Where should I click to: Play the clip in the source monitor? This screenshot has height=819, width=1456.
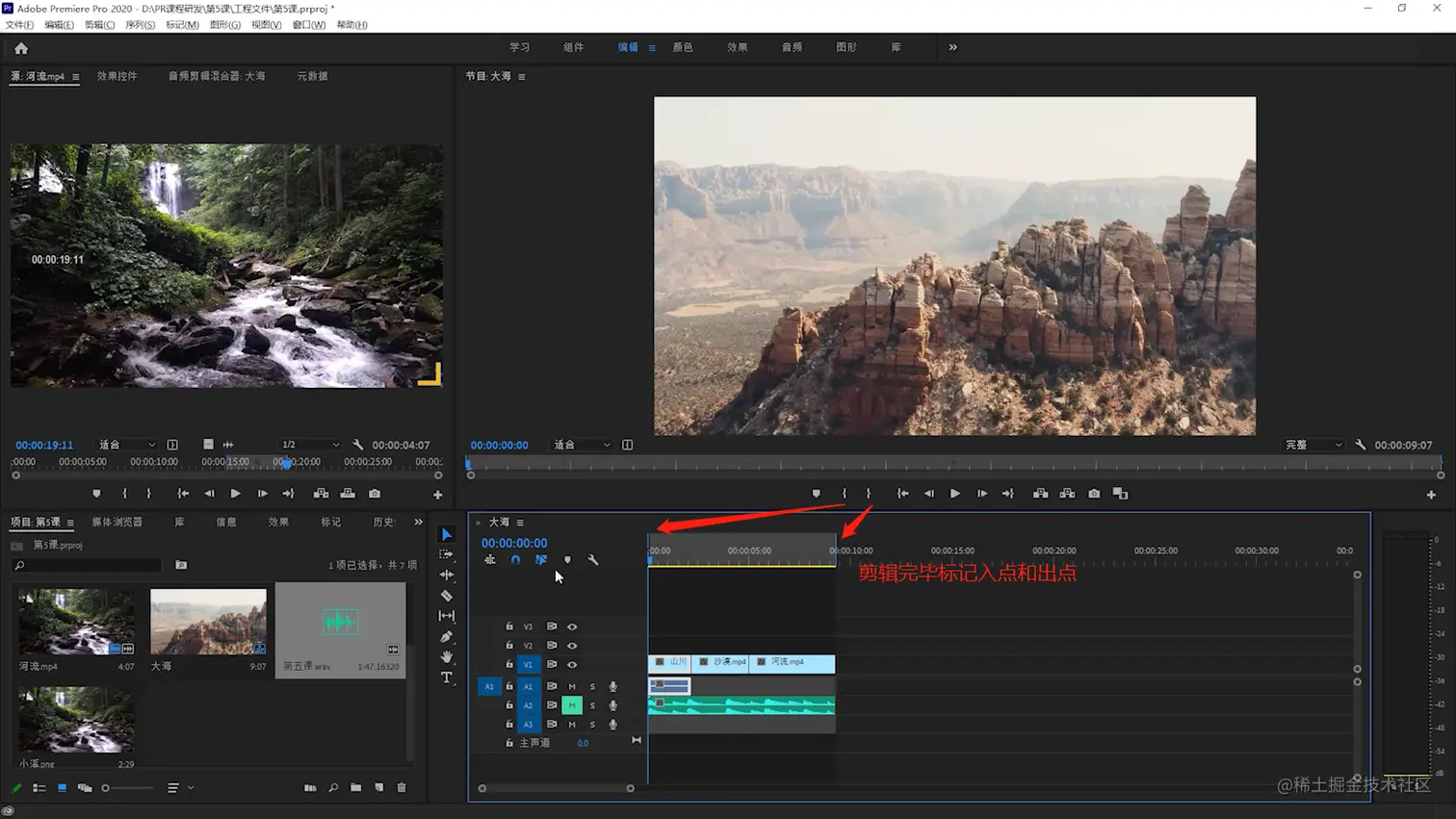point(236,494)
